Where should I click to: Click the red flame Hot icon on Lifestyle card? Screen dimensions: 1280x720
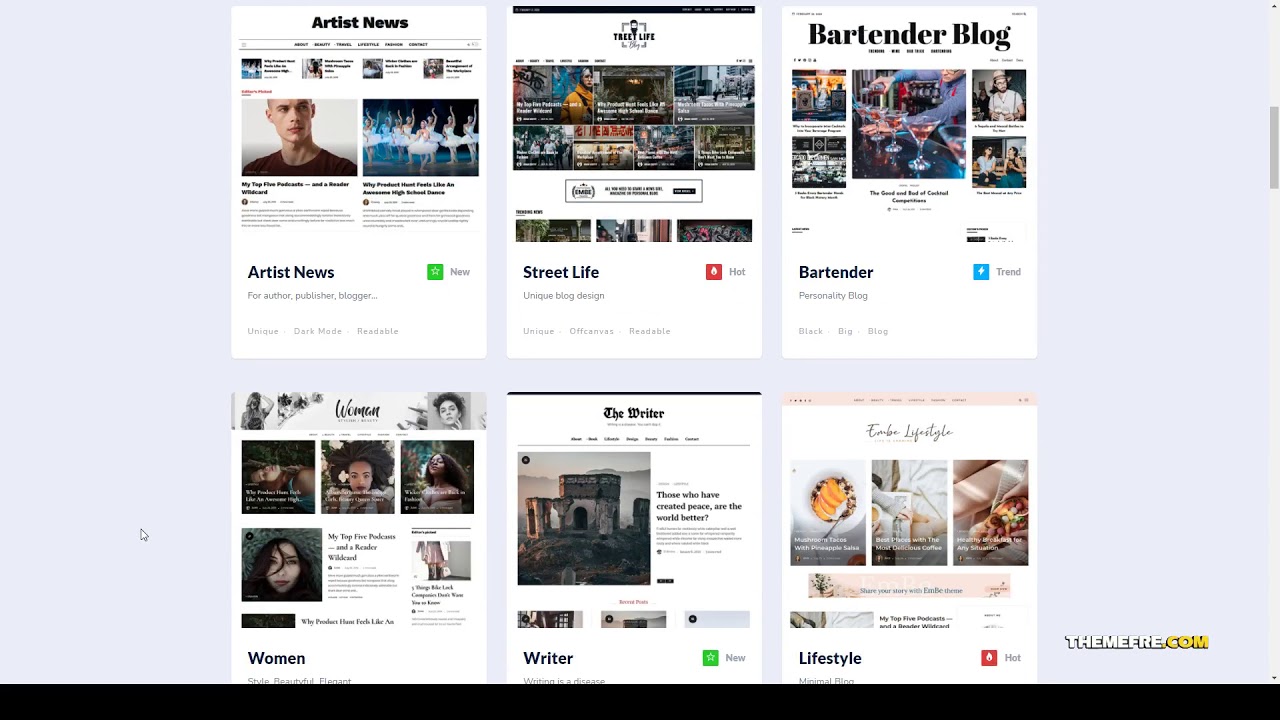989,658
